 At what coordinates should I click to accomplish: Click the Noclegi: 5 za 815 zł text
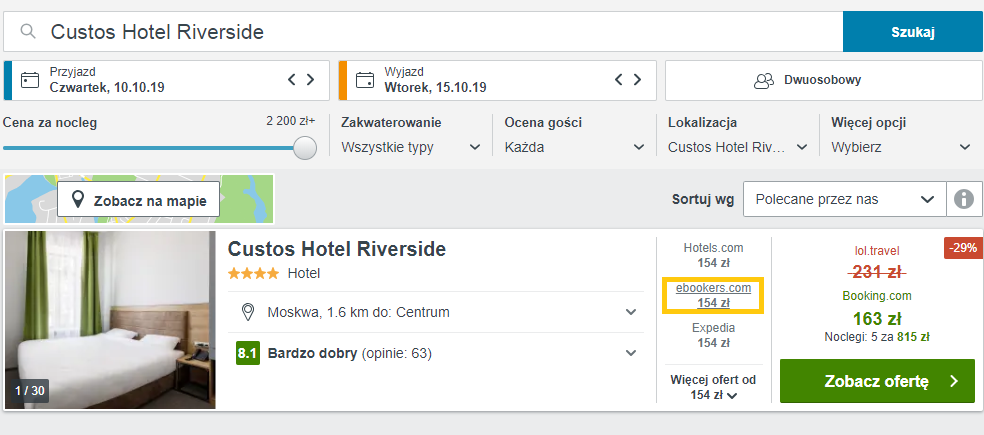[x=877, y=337]
